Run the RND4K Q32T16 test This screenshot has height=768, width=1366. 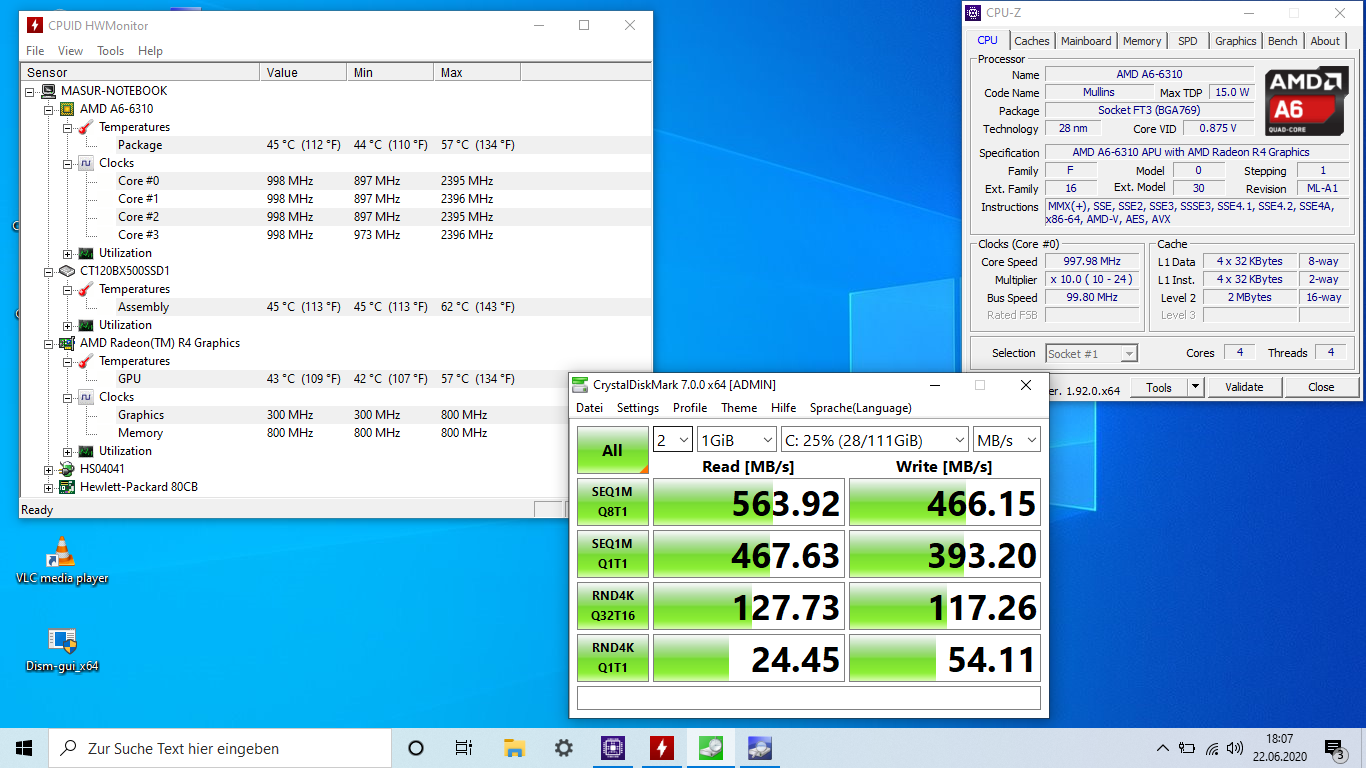613,606
